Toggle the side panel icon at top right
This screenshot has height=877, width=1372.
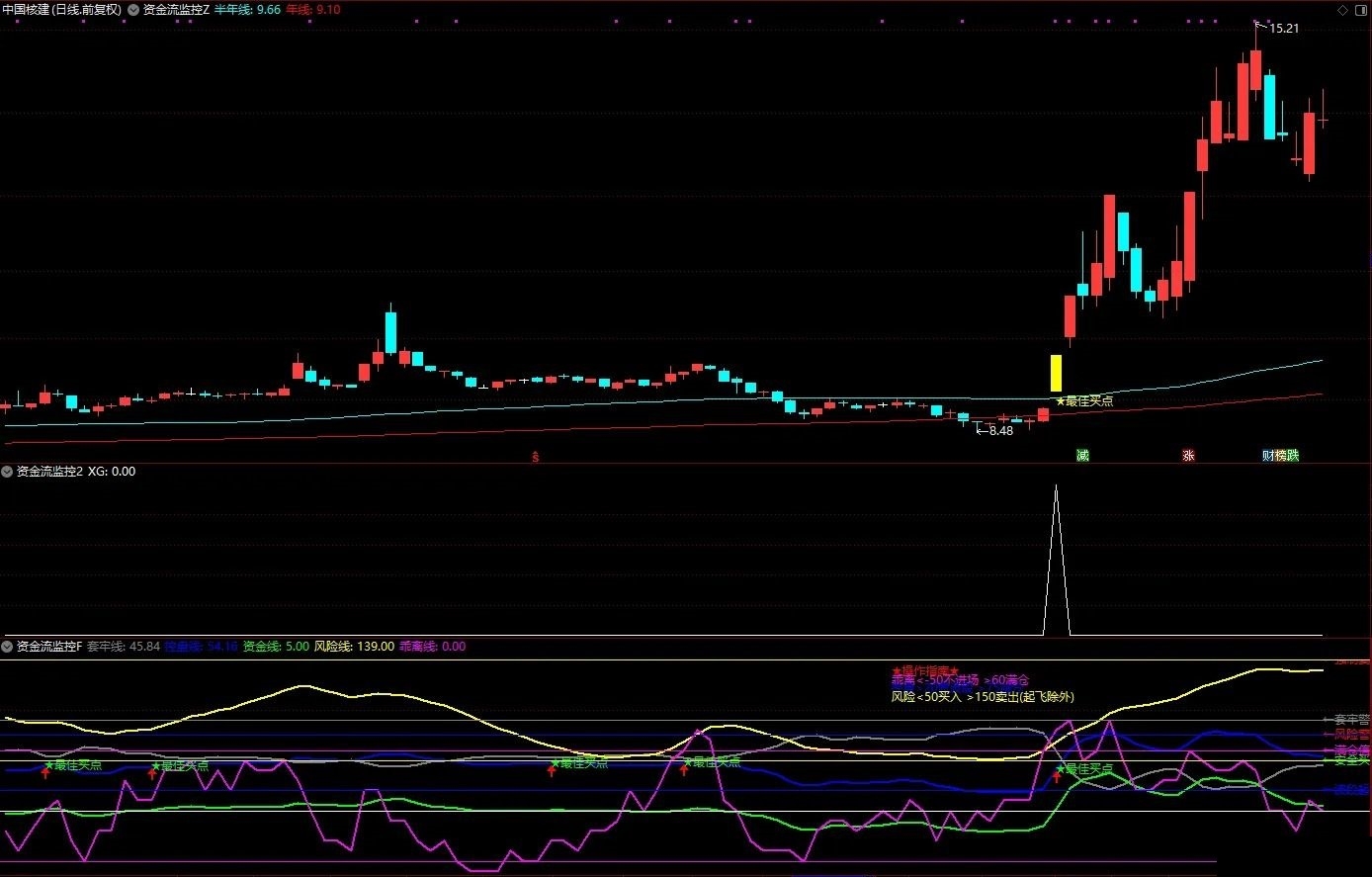[x=1361, y=10]
